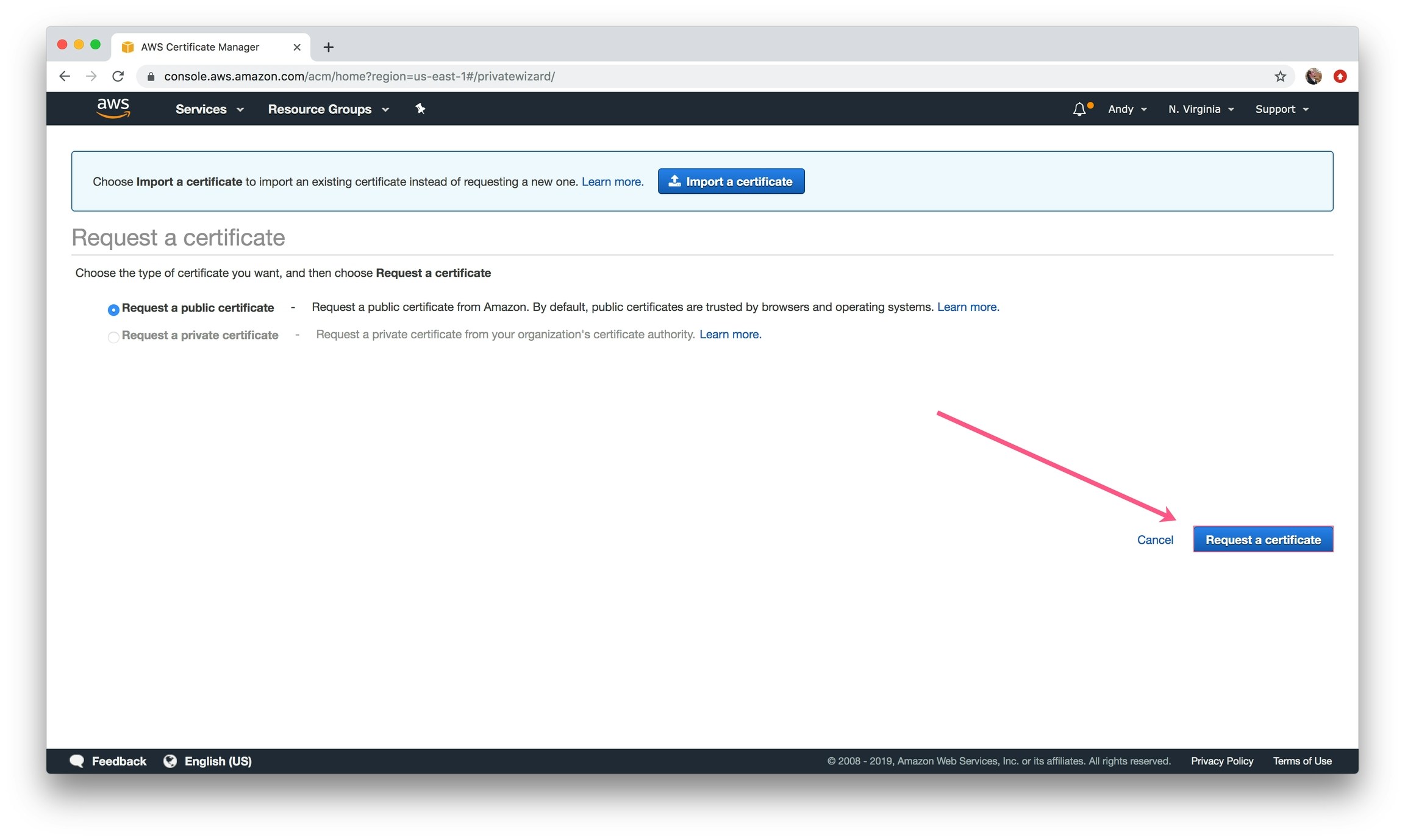1405x840 pixels.
Task: Select Request a public certificate option
Action: tap(113, 310)
